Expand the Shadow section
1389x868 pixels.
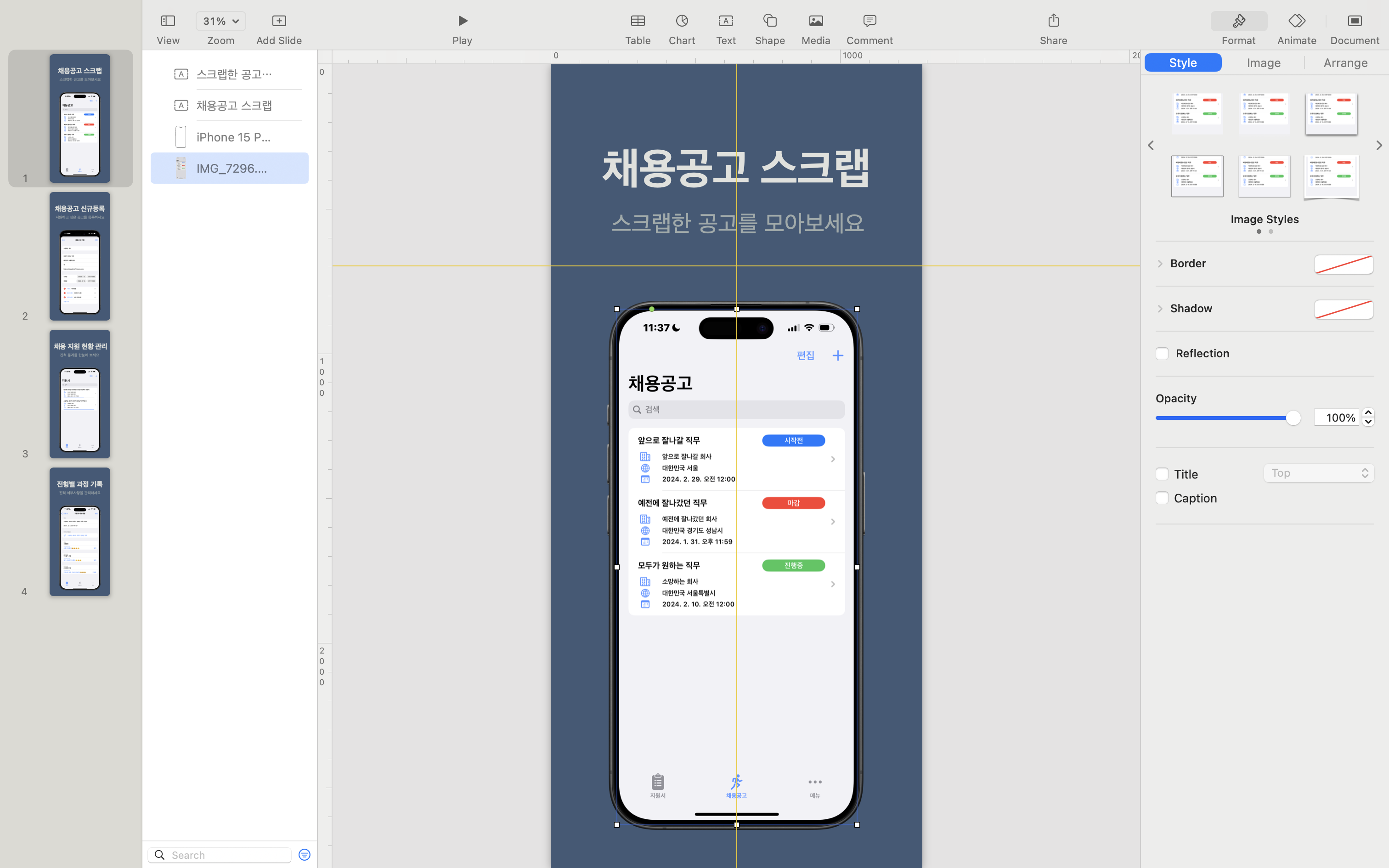point(1160,309)
